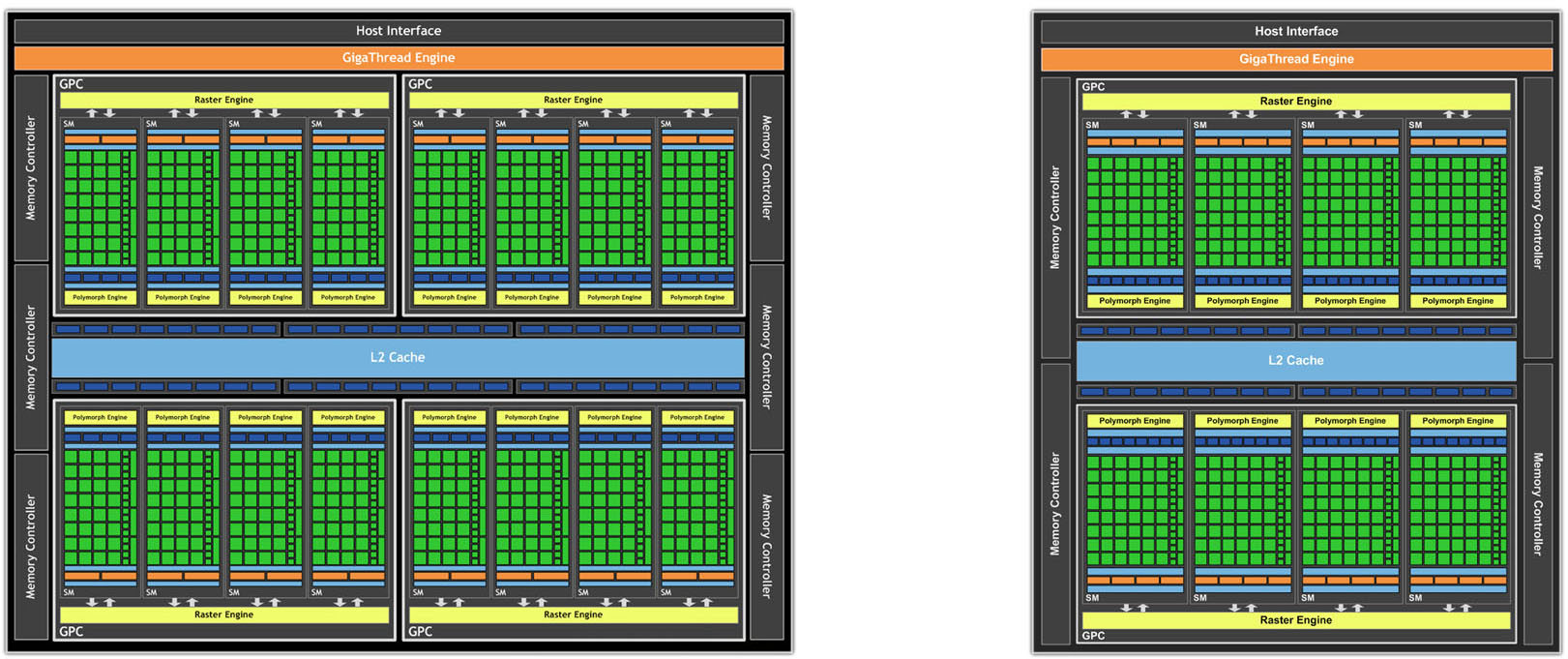Click middle-right Memory Controller in left diagram
Viewport: 1568px width, 659px height.
click(x=766, y=357)
